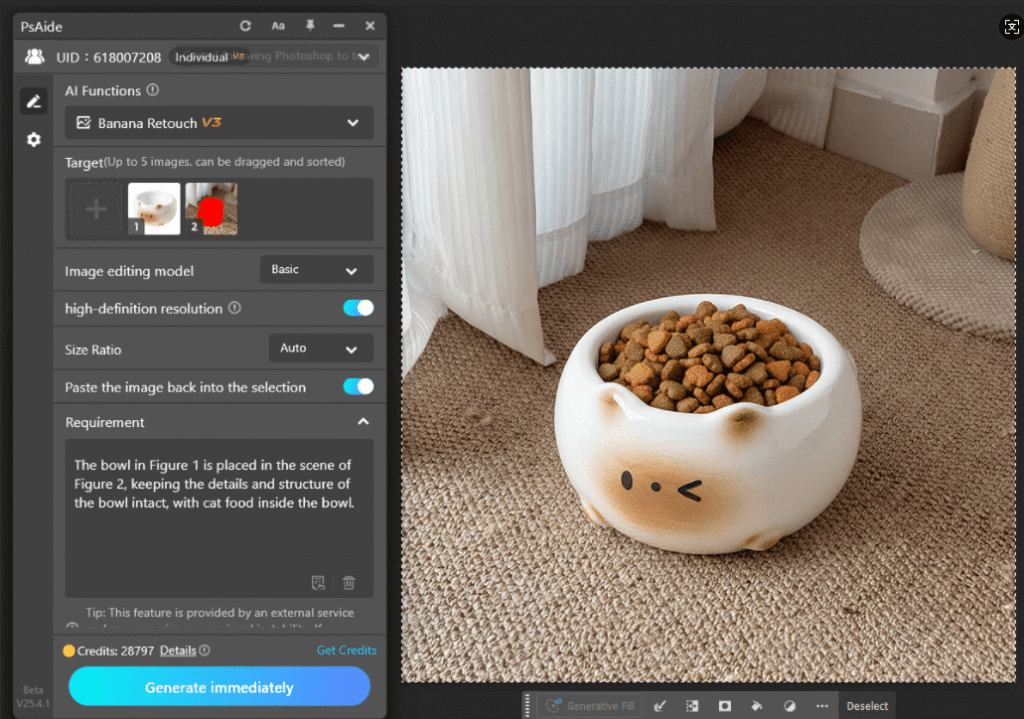The height and width of the screenshot is (719, 1024).
Task: Open the Size Ratio Auto dropdown
Action: [x=321, y=348]
